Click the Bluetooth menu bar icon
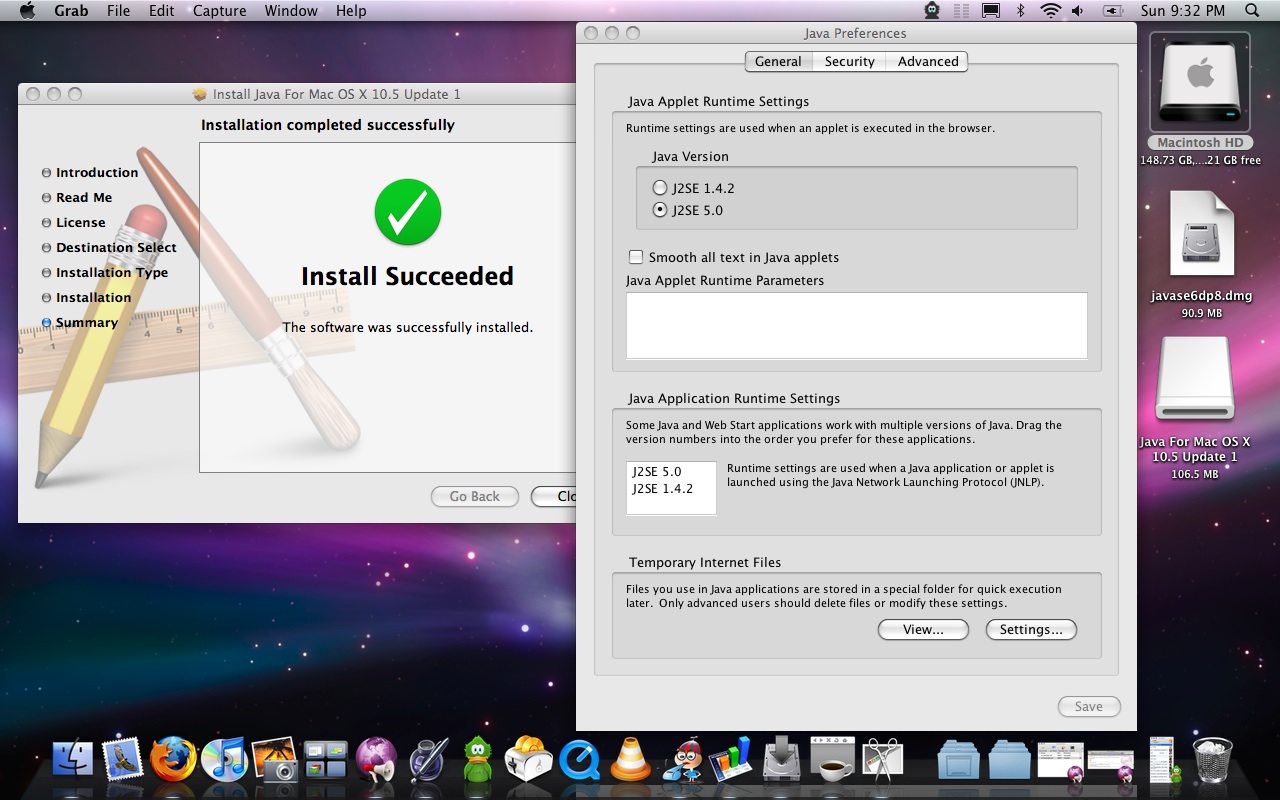Image resolution: width=1280 pixels, height=800 pixels. pyautogui.click(x=1021, y=11)
